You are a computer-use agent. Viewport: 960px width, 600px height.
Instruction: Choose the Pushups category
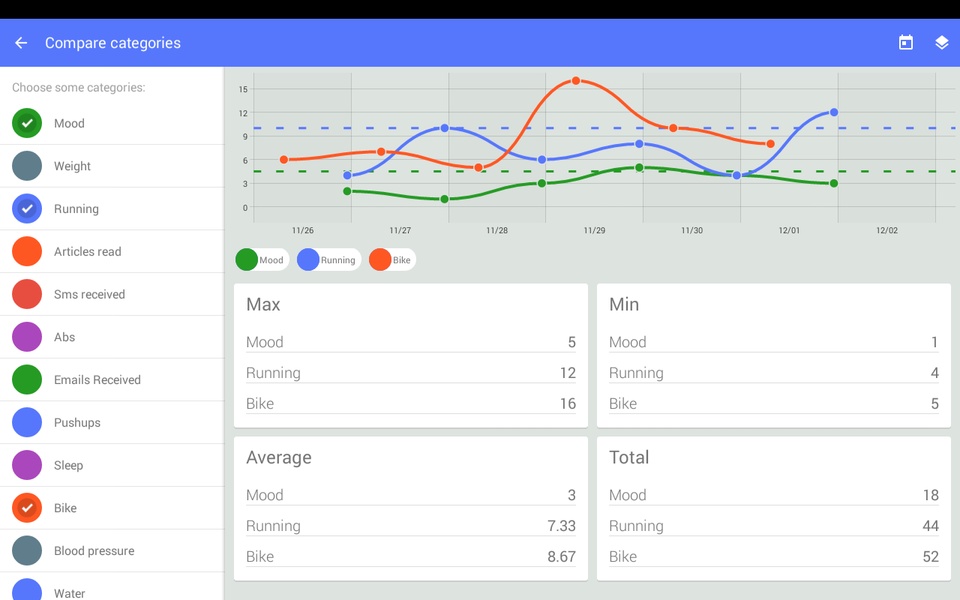[111, 422]
